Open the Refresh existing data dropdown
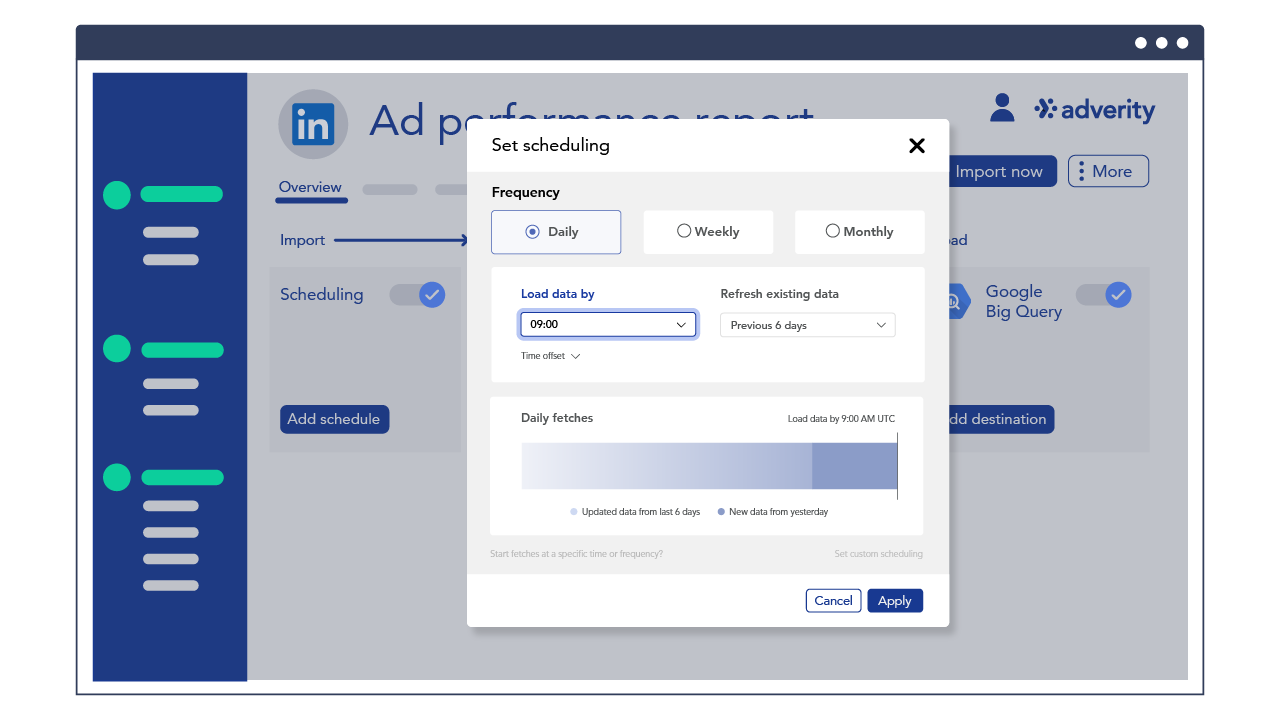 807,325
